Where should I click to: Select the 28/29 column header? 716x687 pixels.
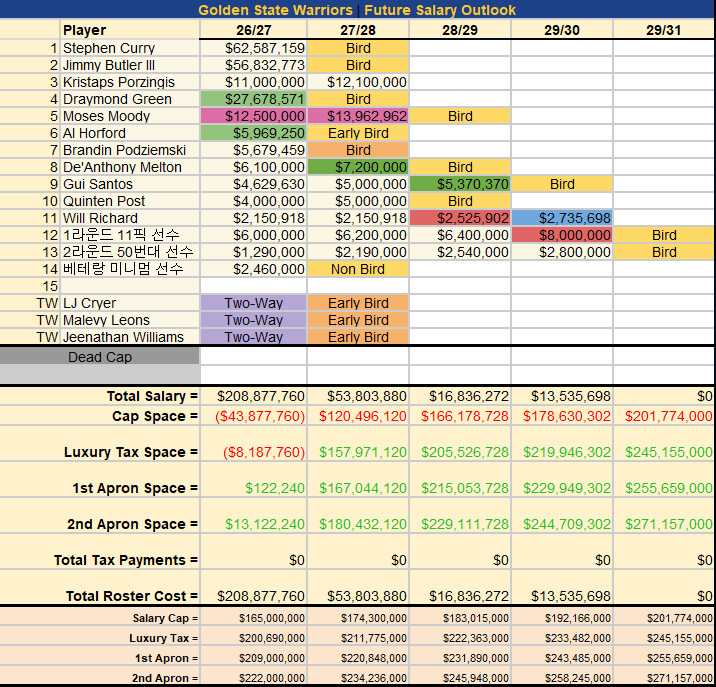point(460,30)
